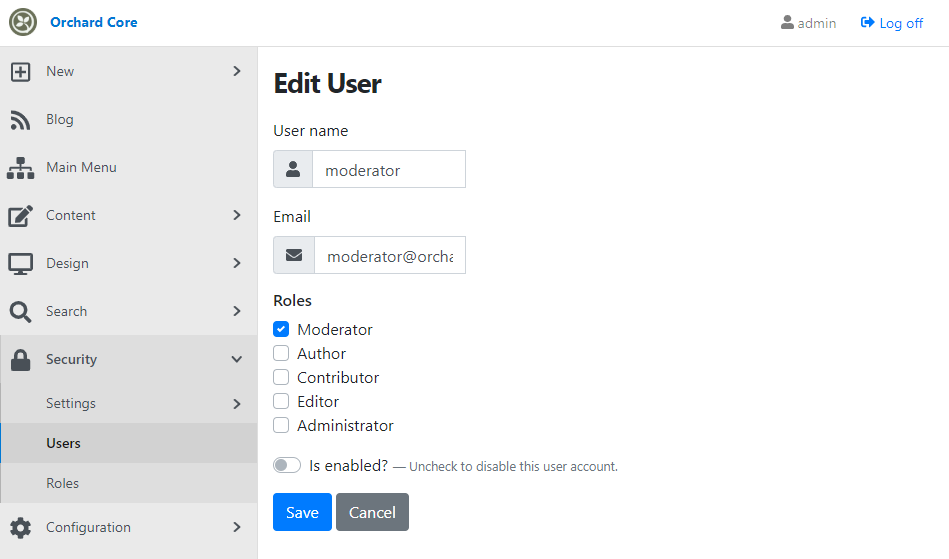Click the Log off link
Image resolution: width=949 pixels, height=559 pixels.
[x=892, y=23]
